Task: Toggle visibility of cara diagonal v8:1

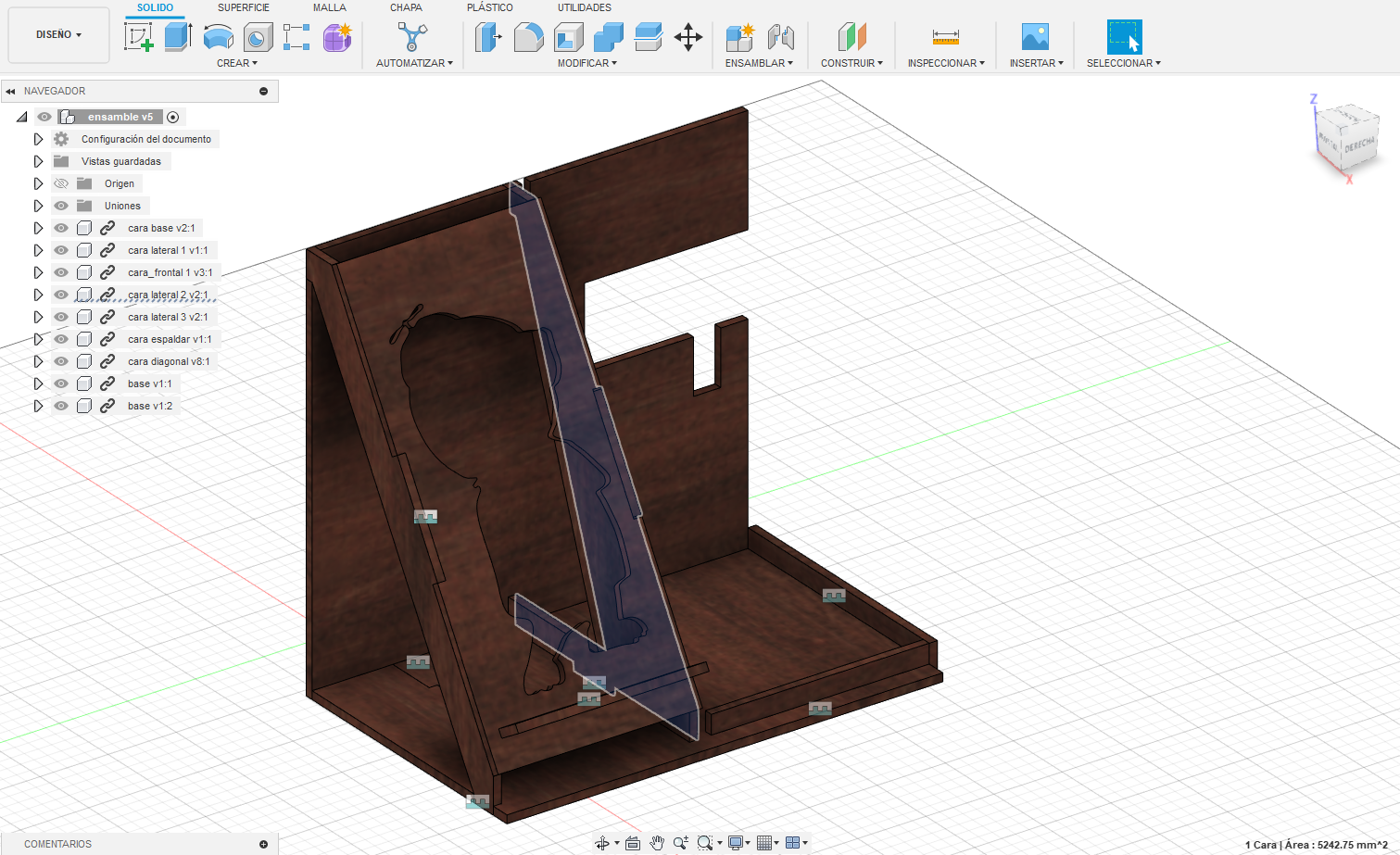Action: click(x=61, y=361)
